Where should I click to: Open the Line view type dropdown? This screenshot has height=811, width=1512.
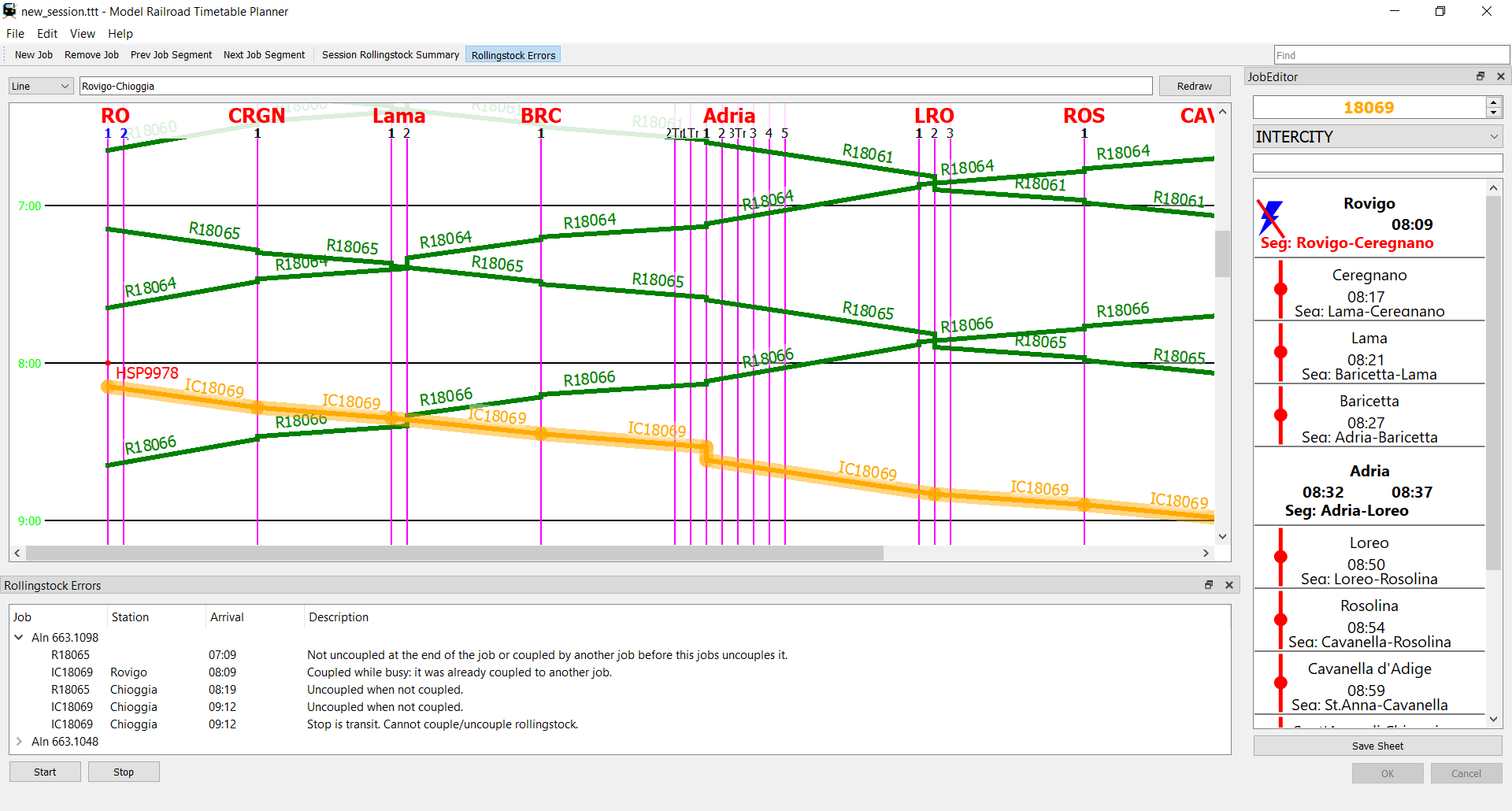point(41,86)
